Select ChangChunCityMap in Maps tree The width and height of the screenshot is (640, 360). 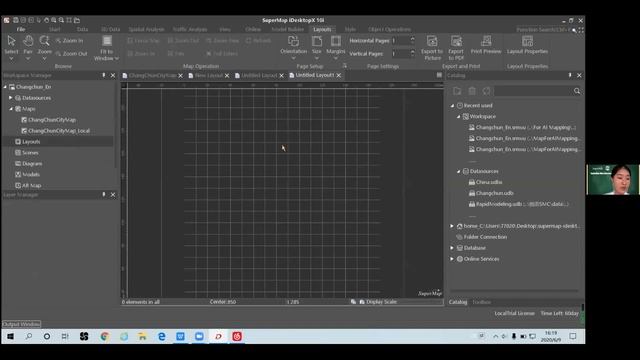(x=52, y=120)
